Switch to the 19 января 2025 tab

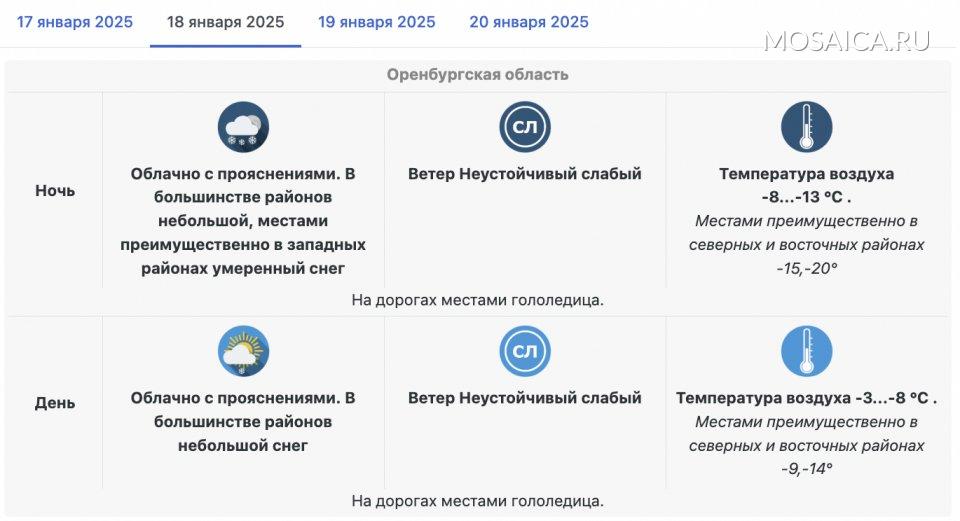click(x=377, y=22)
